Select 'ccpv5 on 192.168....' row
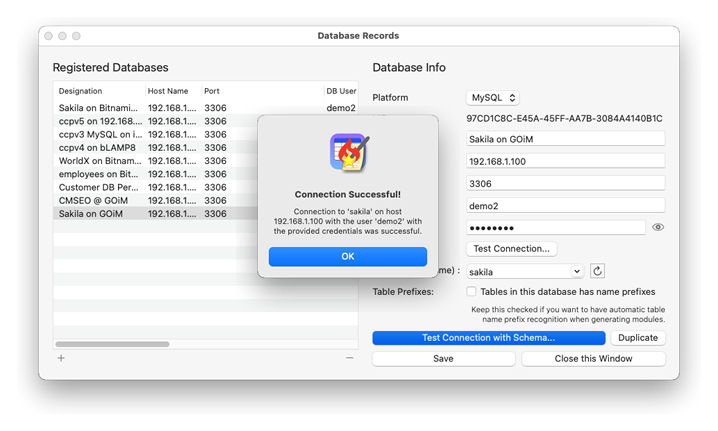This screenshot has height=431, width=718. pyautogui.click(x=156, y=121)
